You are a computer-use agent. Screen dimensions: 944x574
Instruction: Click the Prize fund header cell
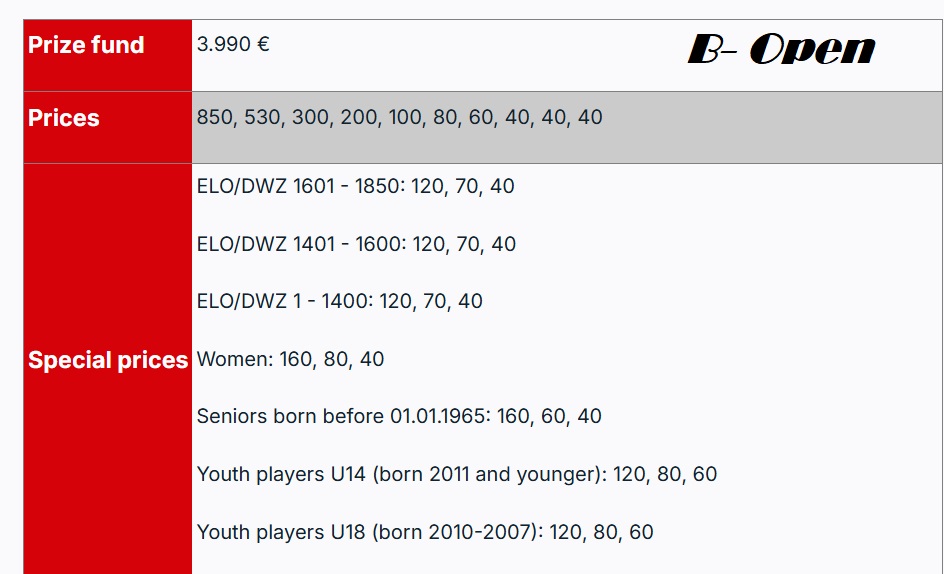click(86, 45)
